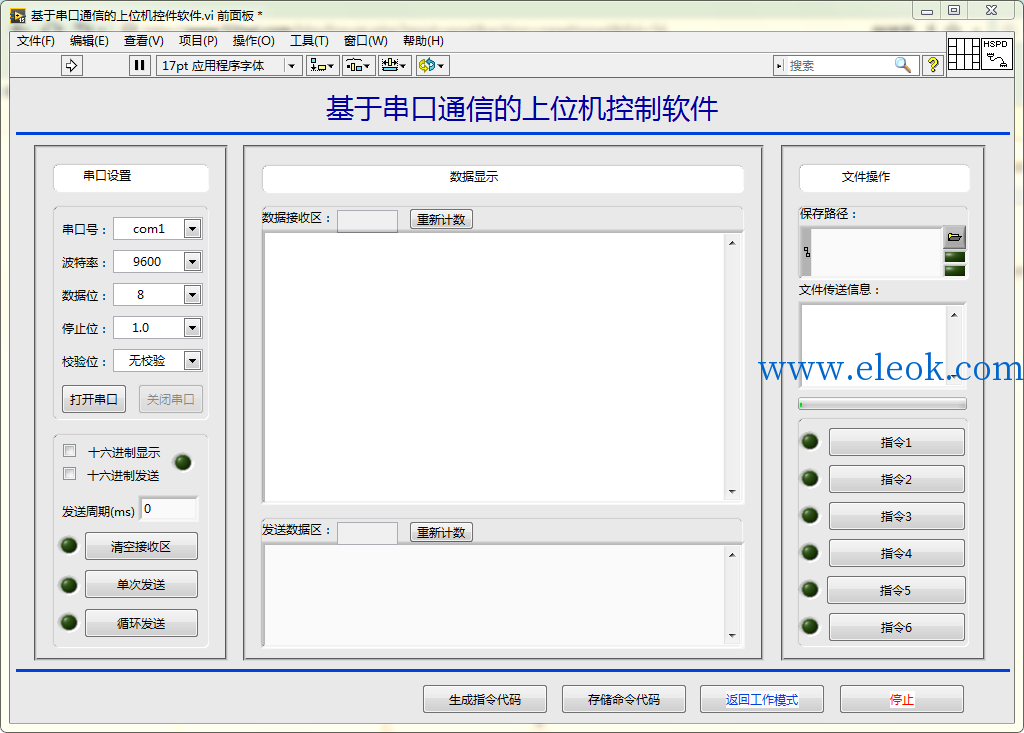Open the 操作(O) menu

253,41
